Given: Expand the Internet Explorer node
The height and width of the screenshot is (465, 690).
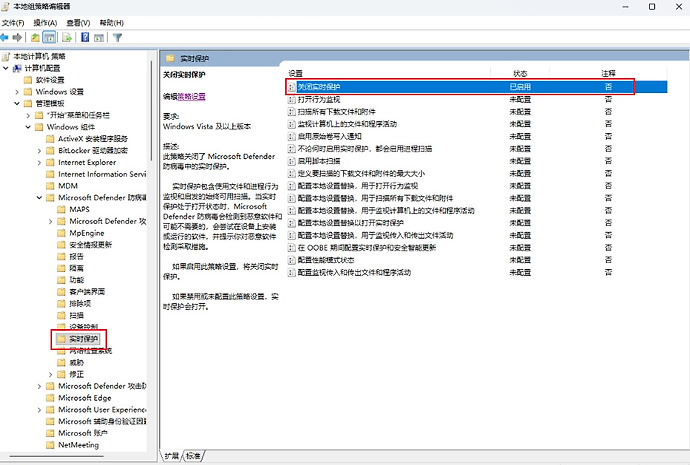Looking at the screenshot, I should [x=39, y=163].
